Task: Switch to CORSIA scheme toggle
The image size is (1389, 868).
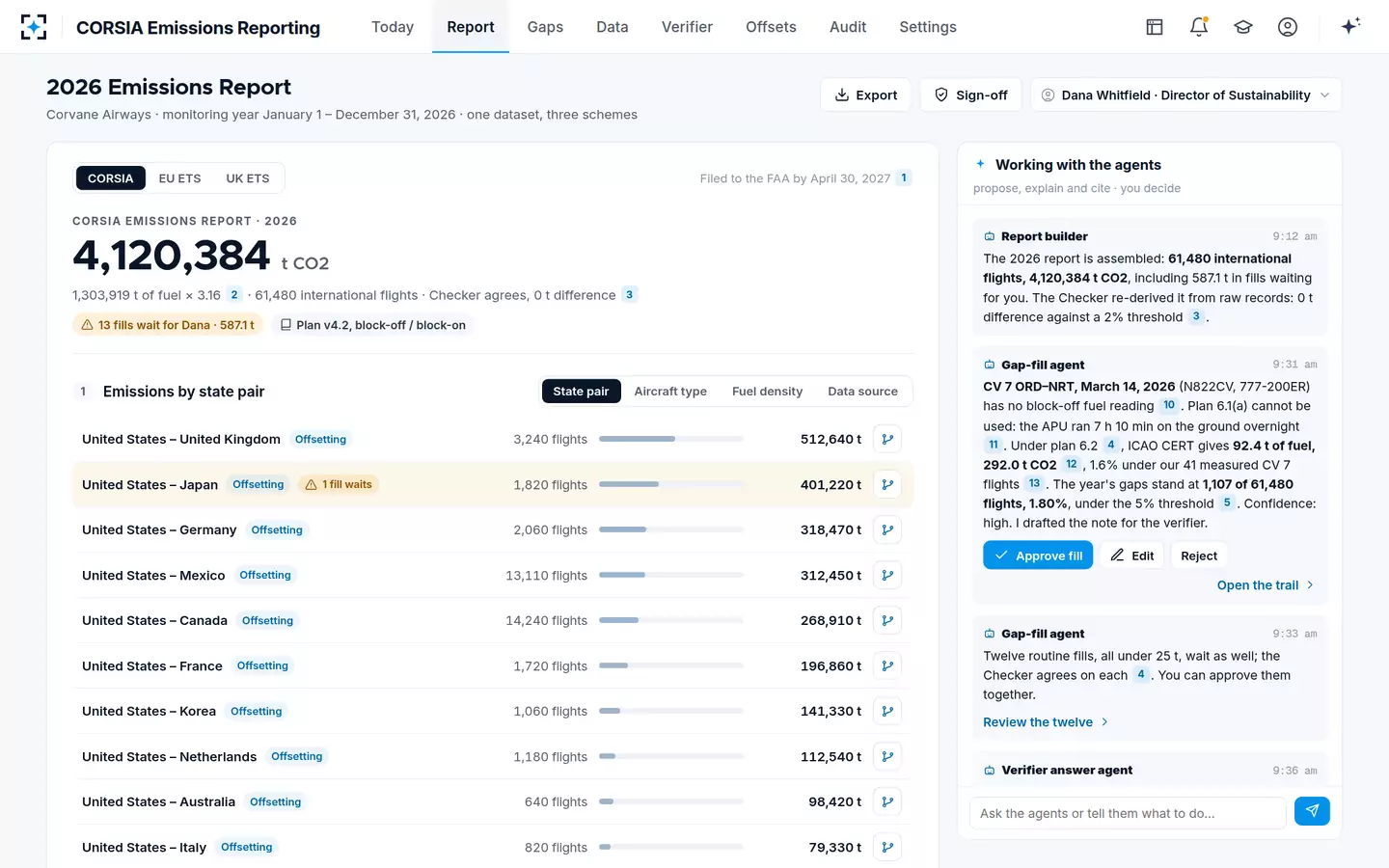Action: pyautogui.click(x=111, y=178)
